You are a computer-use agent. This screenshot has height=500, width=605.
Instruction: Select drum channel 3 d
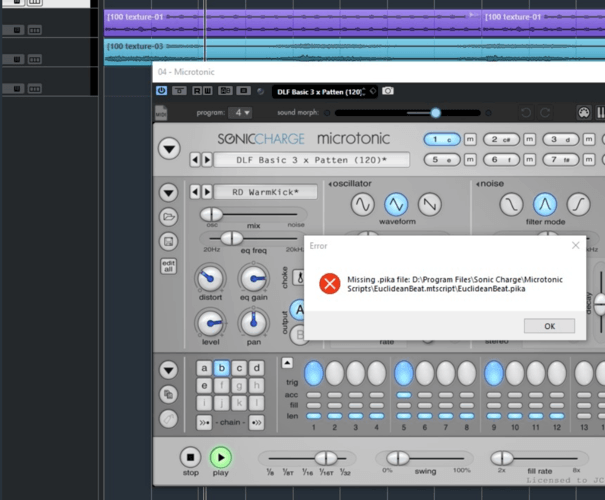click(561, 140)
